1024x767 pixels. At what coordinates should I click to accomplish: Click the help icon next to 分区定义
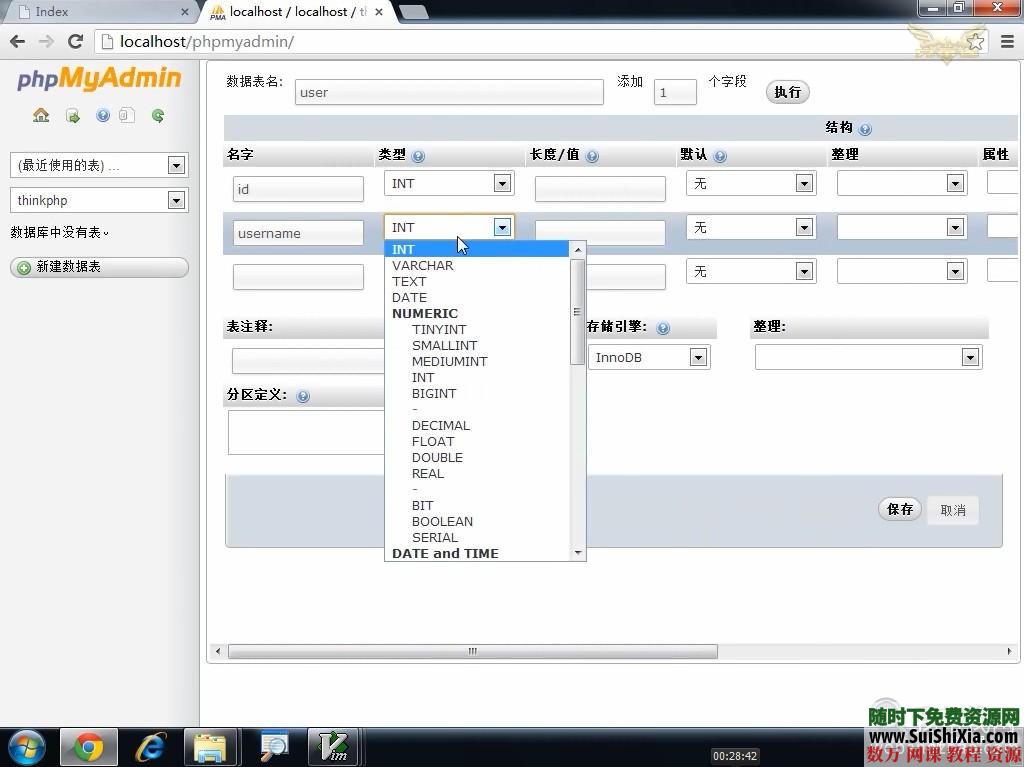(x=305, y=394)
